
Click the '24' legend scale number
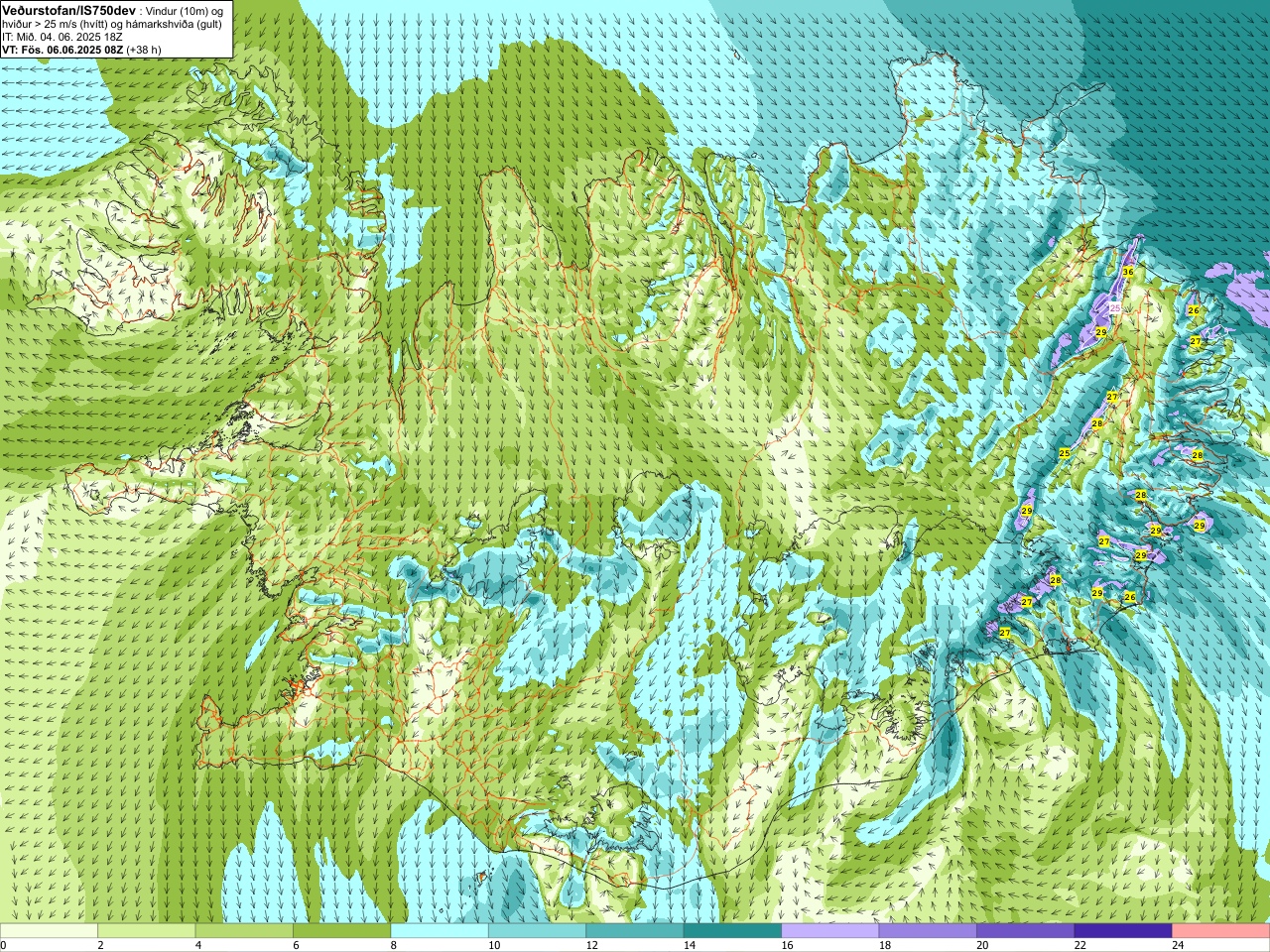1178,945
